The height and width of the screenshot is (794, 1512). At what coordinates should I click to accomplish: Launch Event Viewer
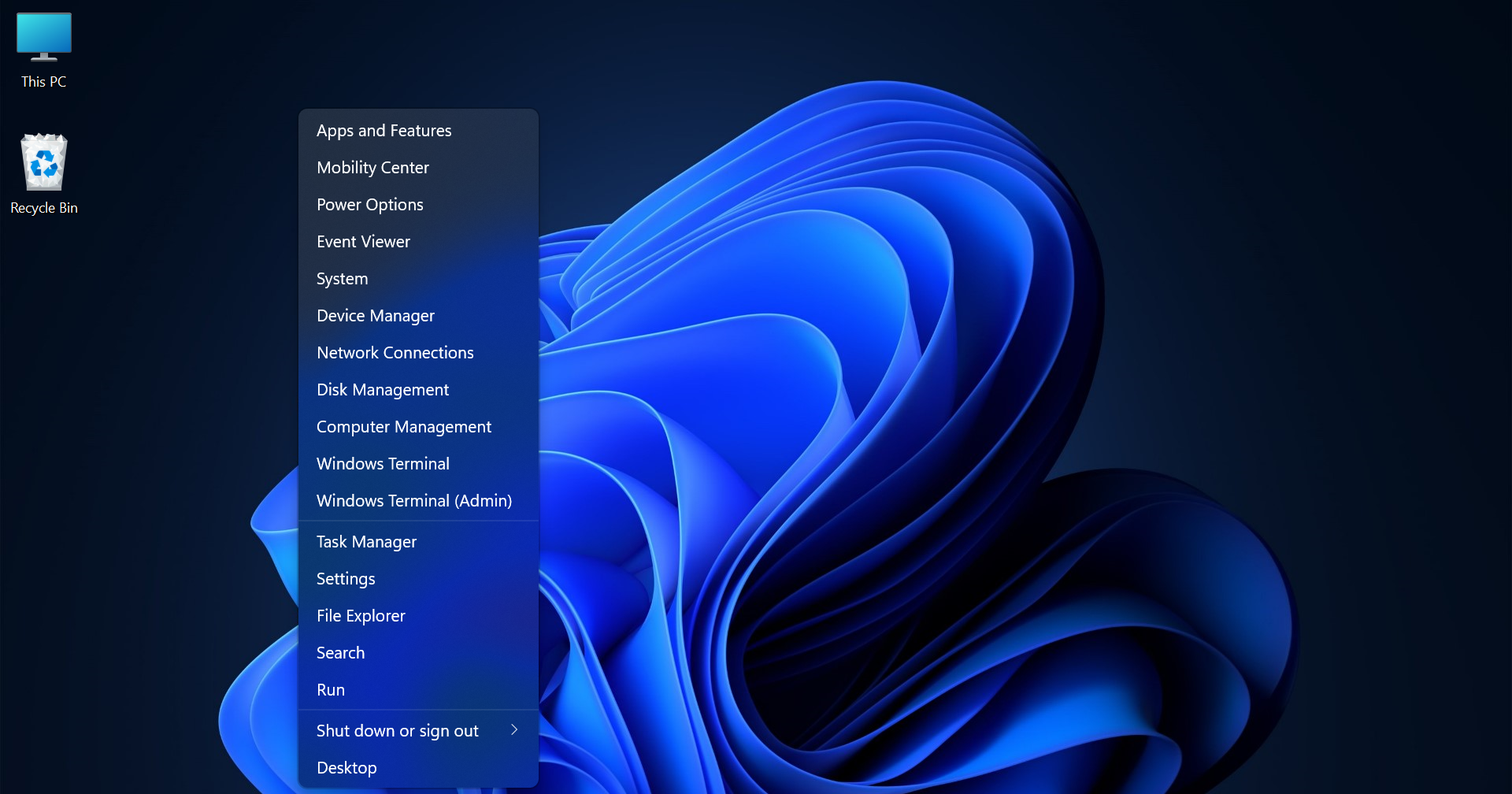pos(363,241)
